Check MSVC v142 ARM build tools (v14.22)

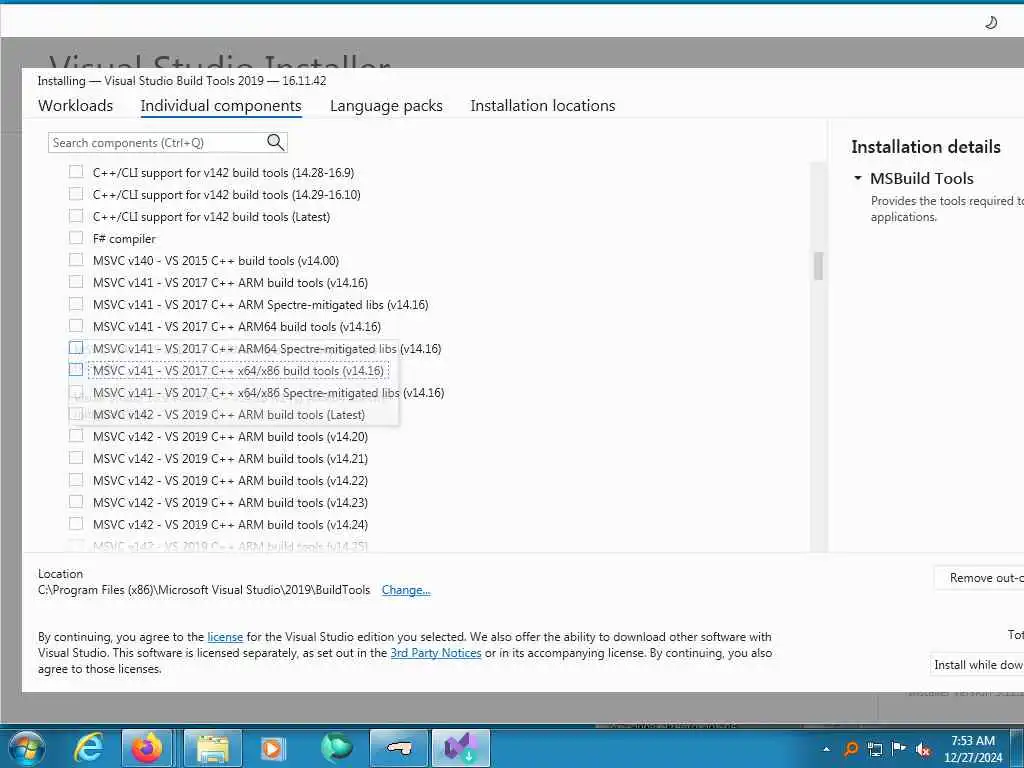76,480
